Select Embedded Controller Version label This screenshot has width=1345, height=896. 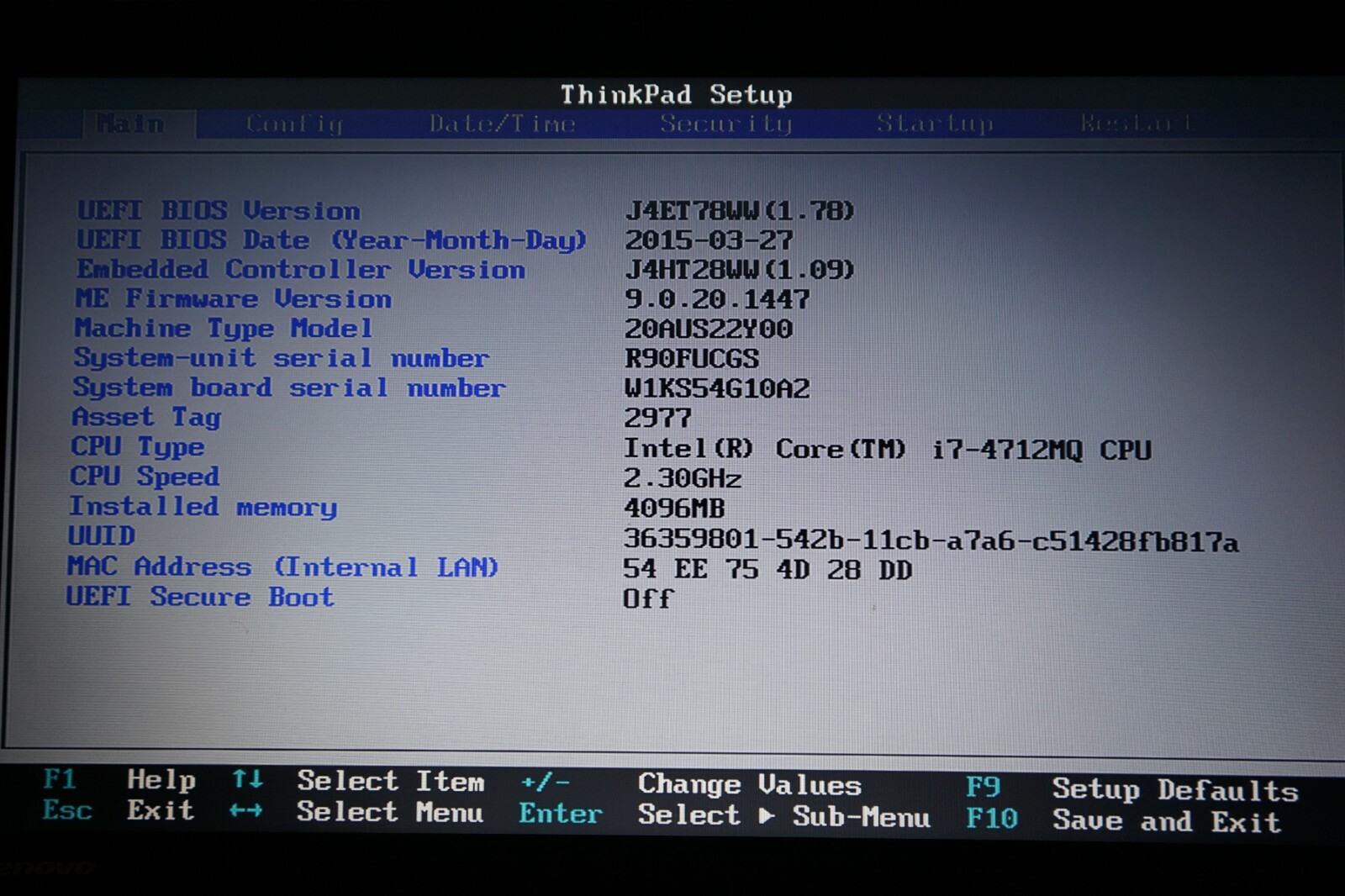pyautogui.click(x=301, y=269)
